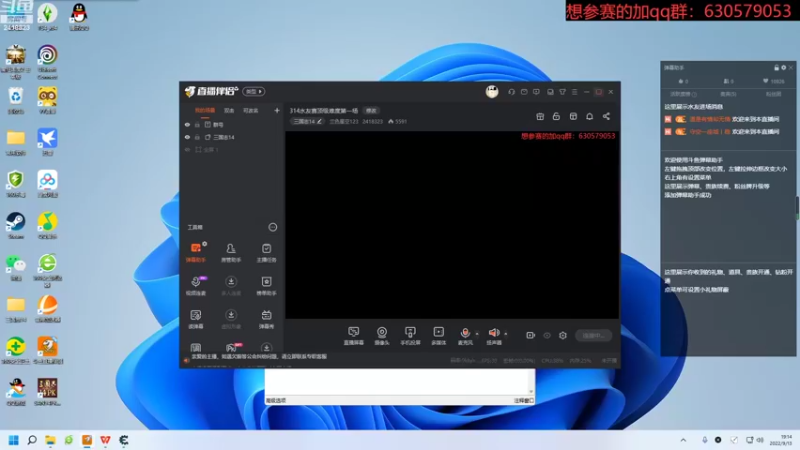Expand the system tray hidden icons chevron
800x450 pixels.
pos(683,440)
